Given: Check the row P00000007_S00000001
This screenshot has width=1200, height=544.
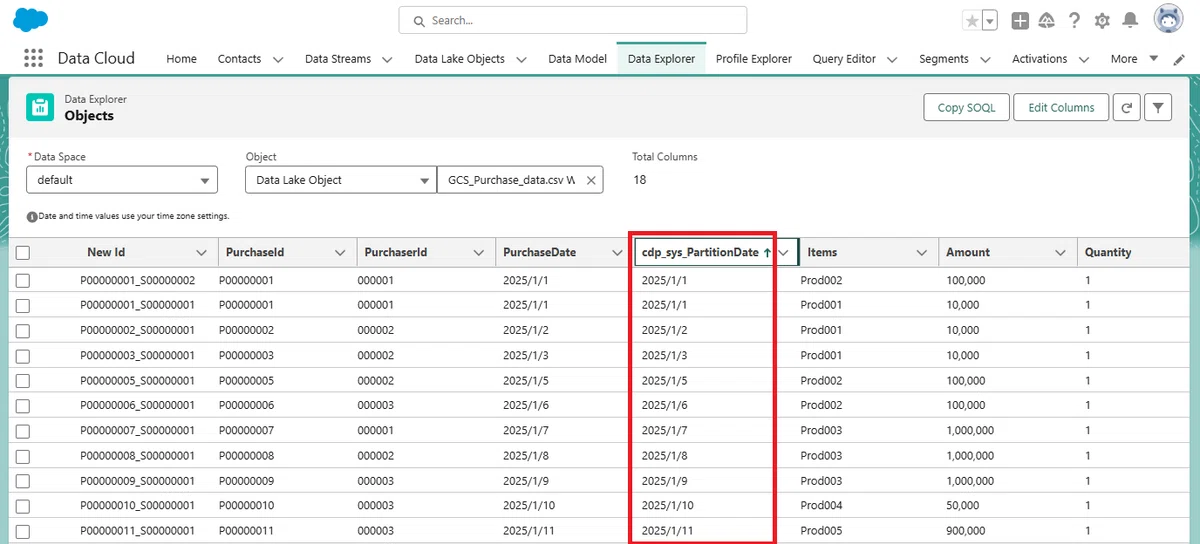Looking at the screenshot, I should point(23,431).
